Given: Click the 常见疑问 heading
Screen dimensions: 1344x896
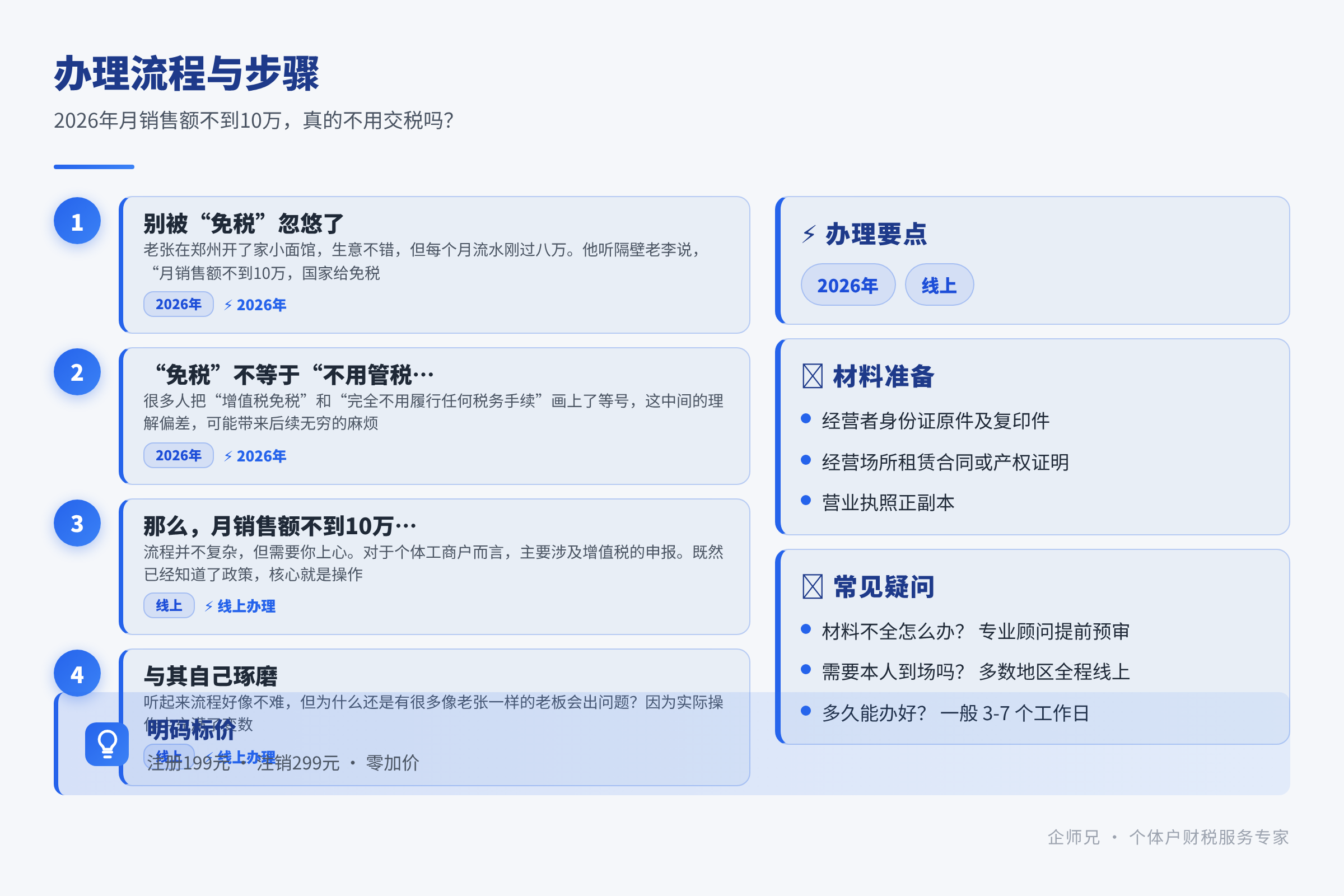Looking at the screenshot, I should tap(884, 586).
